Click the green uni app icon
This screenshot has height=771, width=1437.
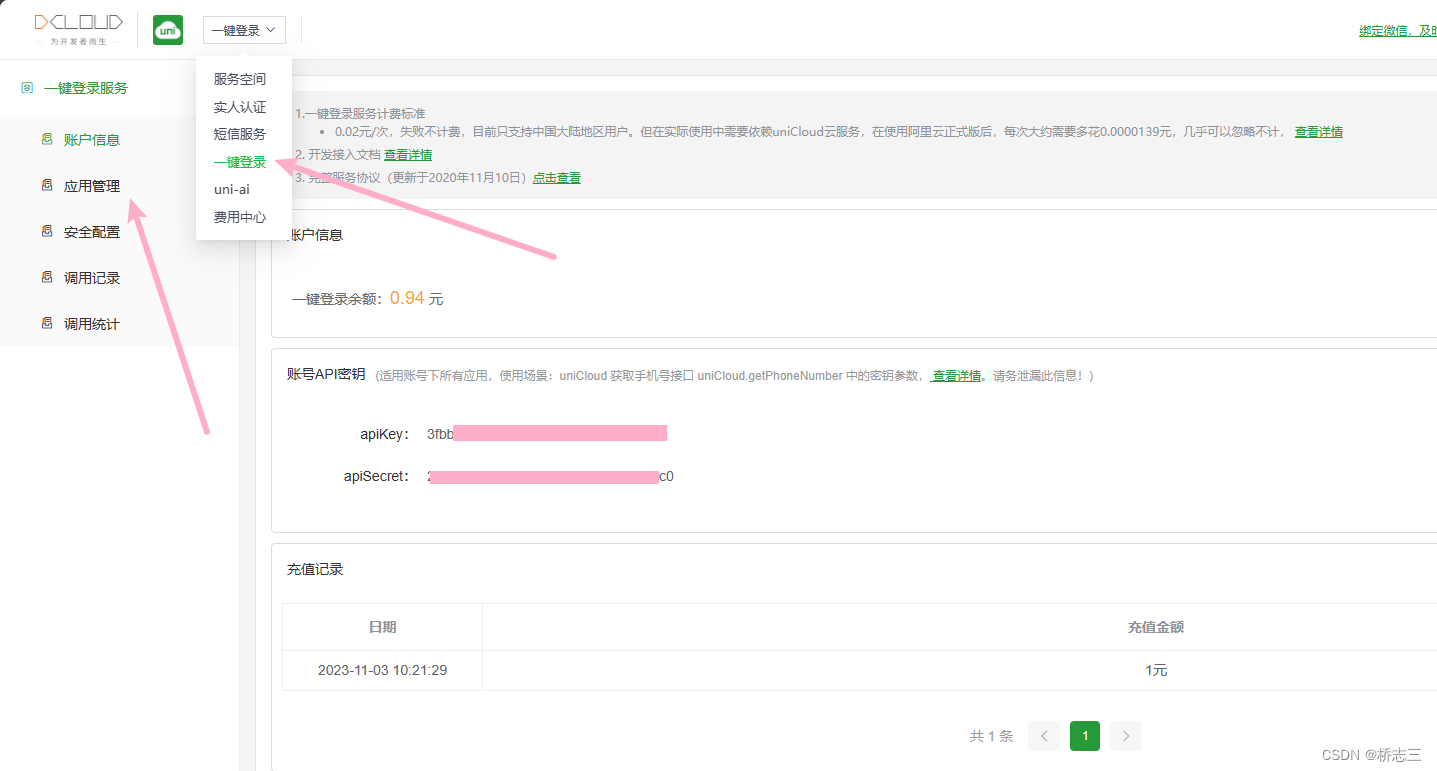[167, 30]
